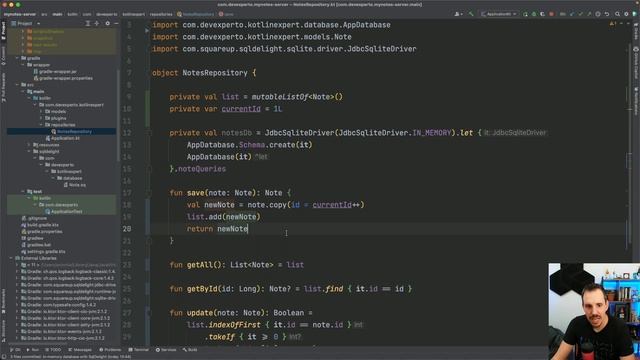The image size is (640, 360).
Task: Select Note.sq file in tree
Action: (x=77, y=184)
